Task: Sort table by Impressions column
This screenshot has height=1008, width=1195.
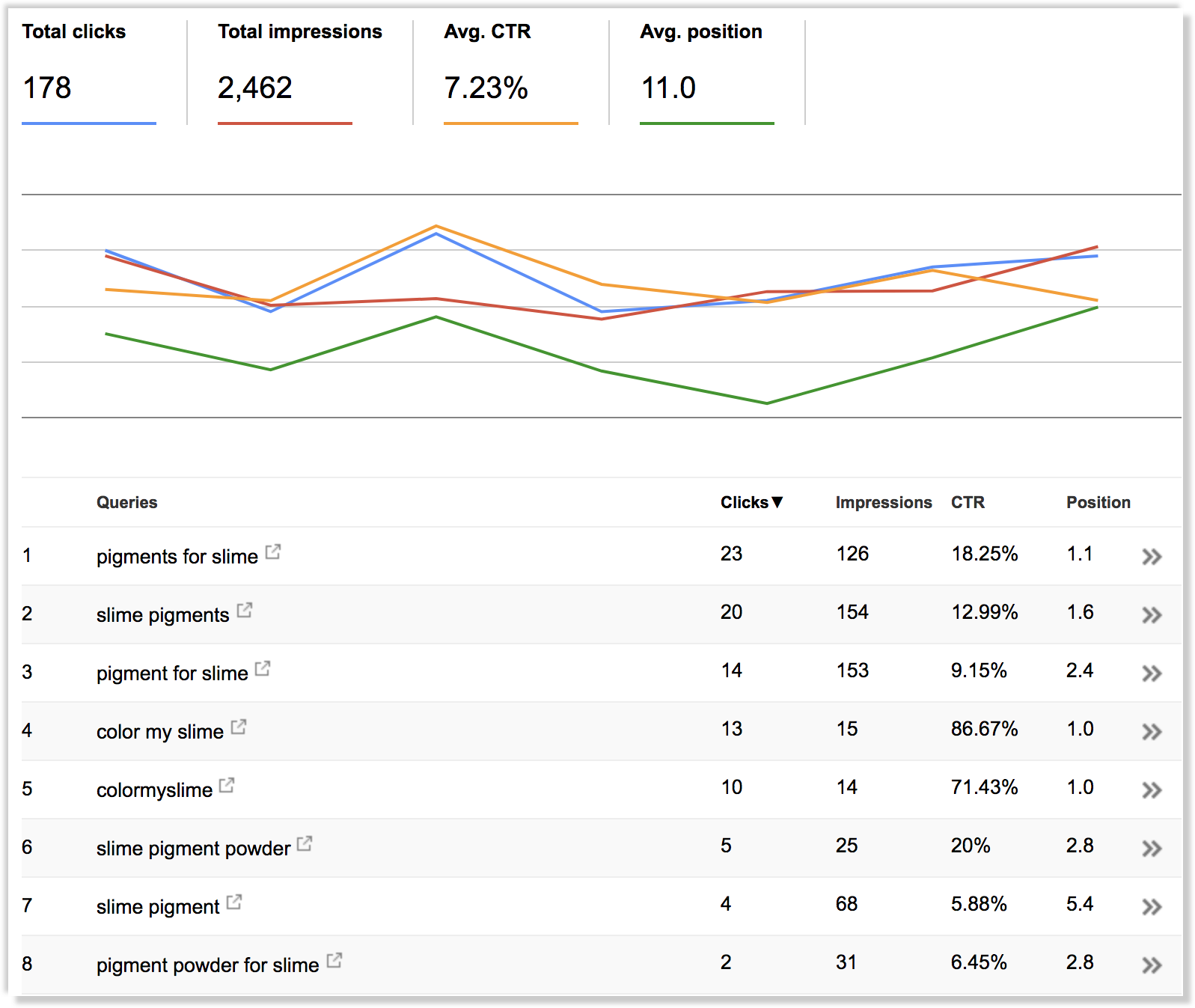Action: [884, 502]
